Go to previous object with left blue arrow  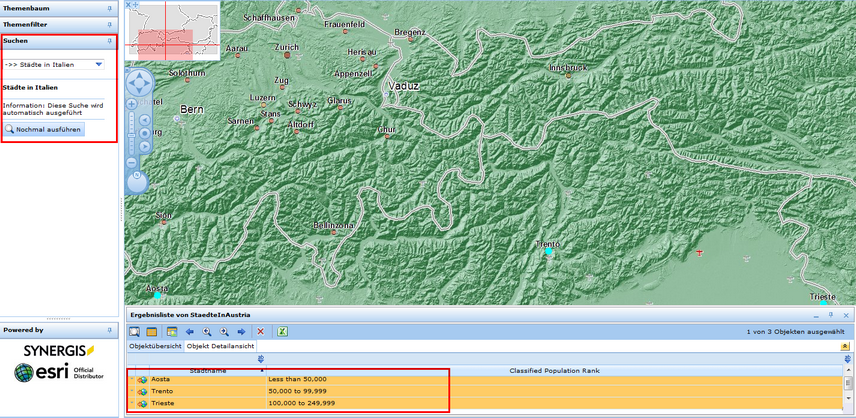pyautogui.click(x=189, y=331)
